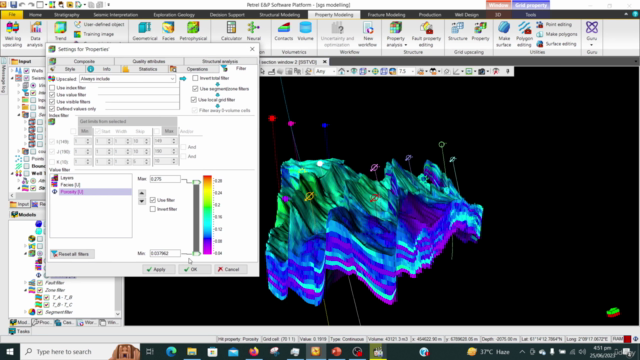Viewport: 640px width, 360px height.
Task: Click Training image icon
Action: click(x=78, y=34)
